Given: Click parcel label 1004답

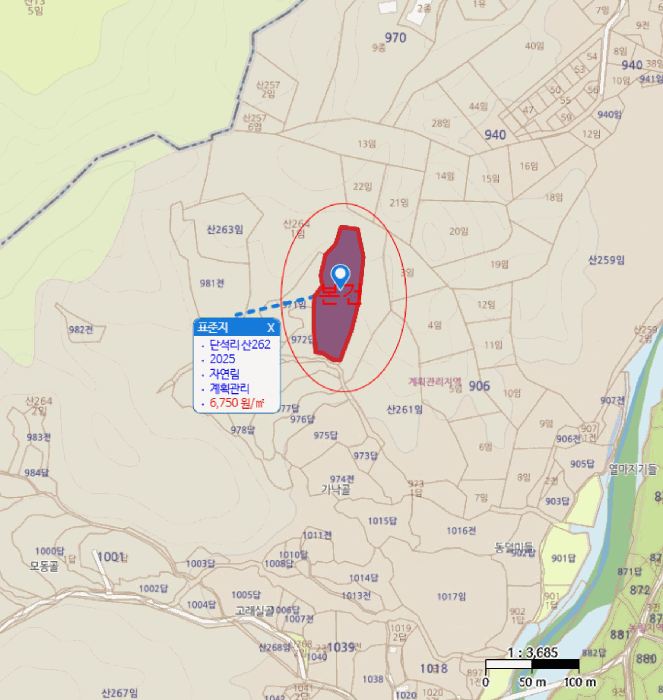Looking at the screenshot, I should (x=201, y=605).
